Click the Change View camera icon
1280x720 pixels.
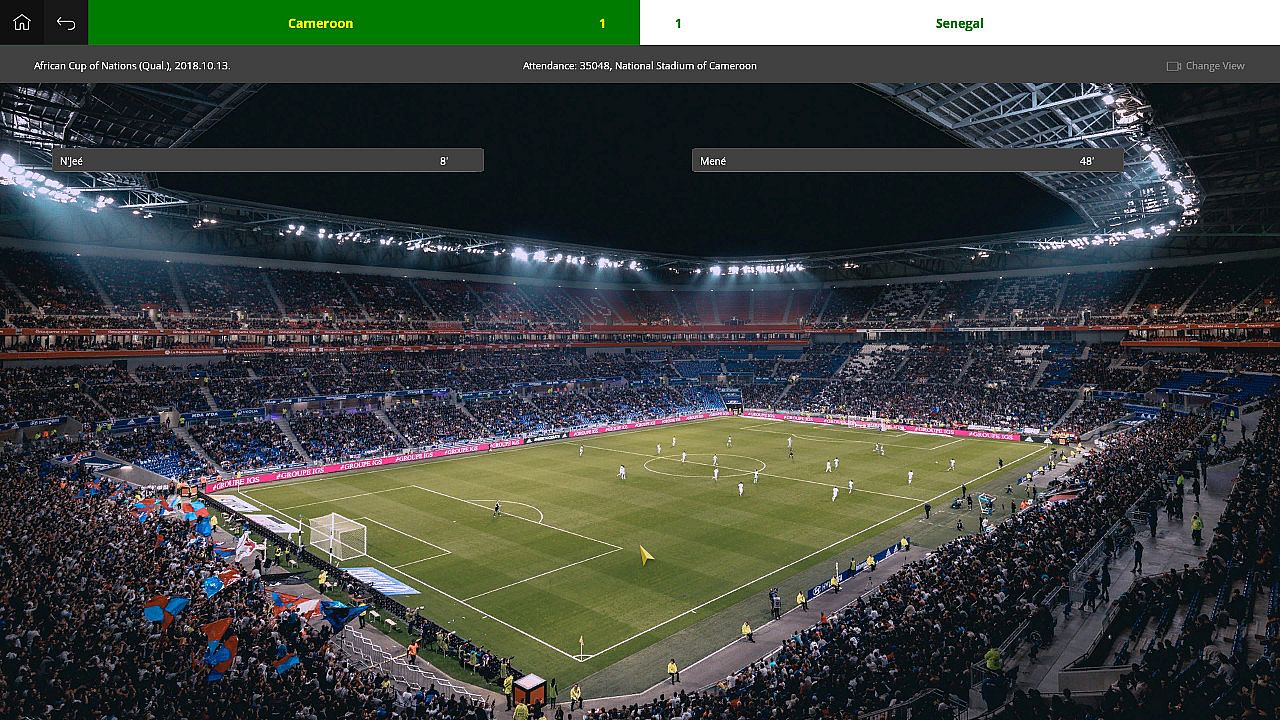(1174, 66)
